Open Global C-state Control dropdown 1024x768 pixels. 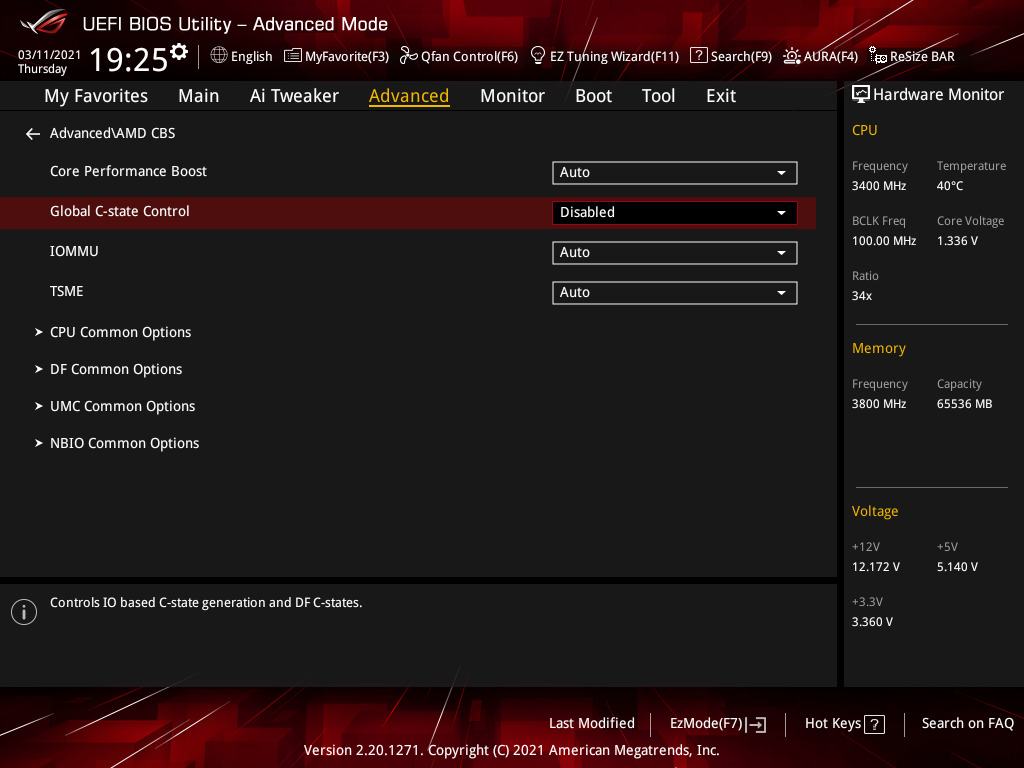(x=675, y=213)
